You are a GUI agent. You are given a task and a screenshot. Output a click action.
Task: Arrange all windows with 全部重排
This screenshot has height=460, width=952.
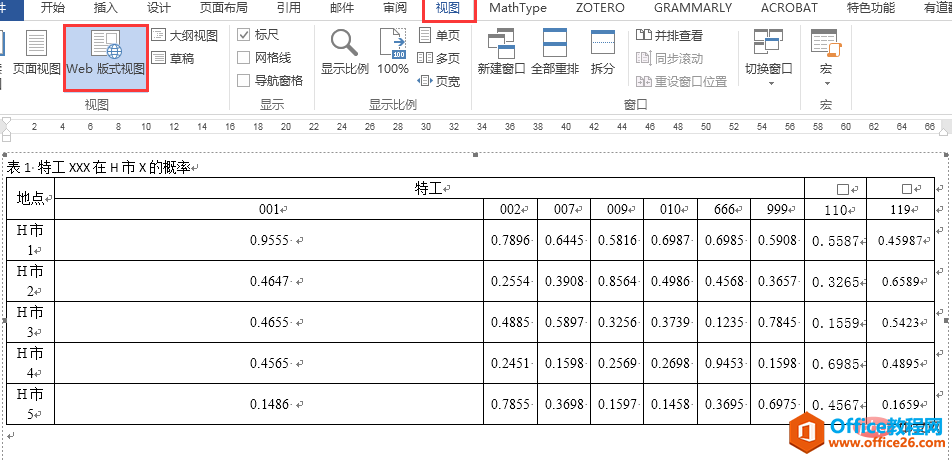point(555,53)
